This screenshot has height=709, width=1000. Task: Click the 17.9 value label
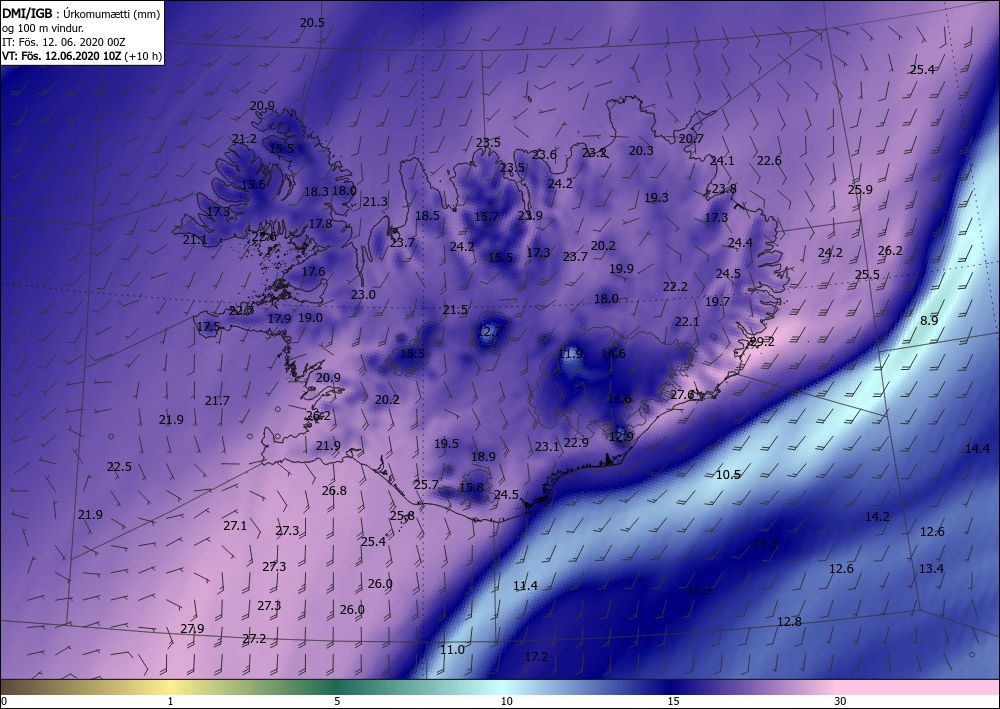click(x=279, y=318)
